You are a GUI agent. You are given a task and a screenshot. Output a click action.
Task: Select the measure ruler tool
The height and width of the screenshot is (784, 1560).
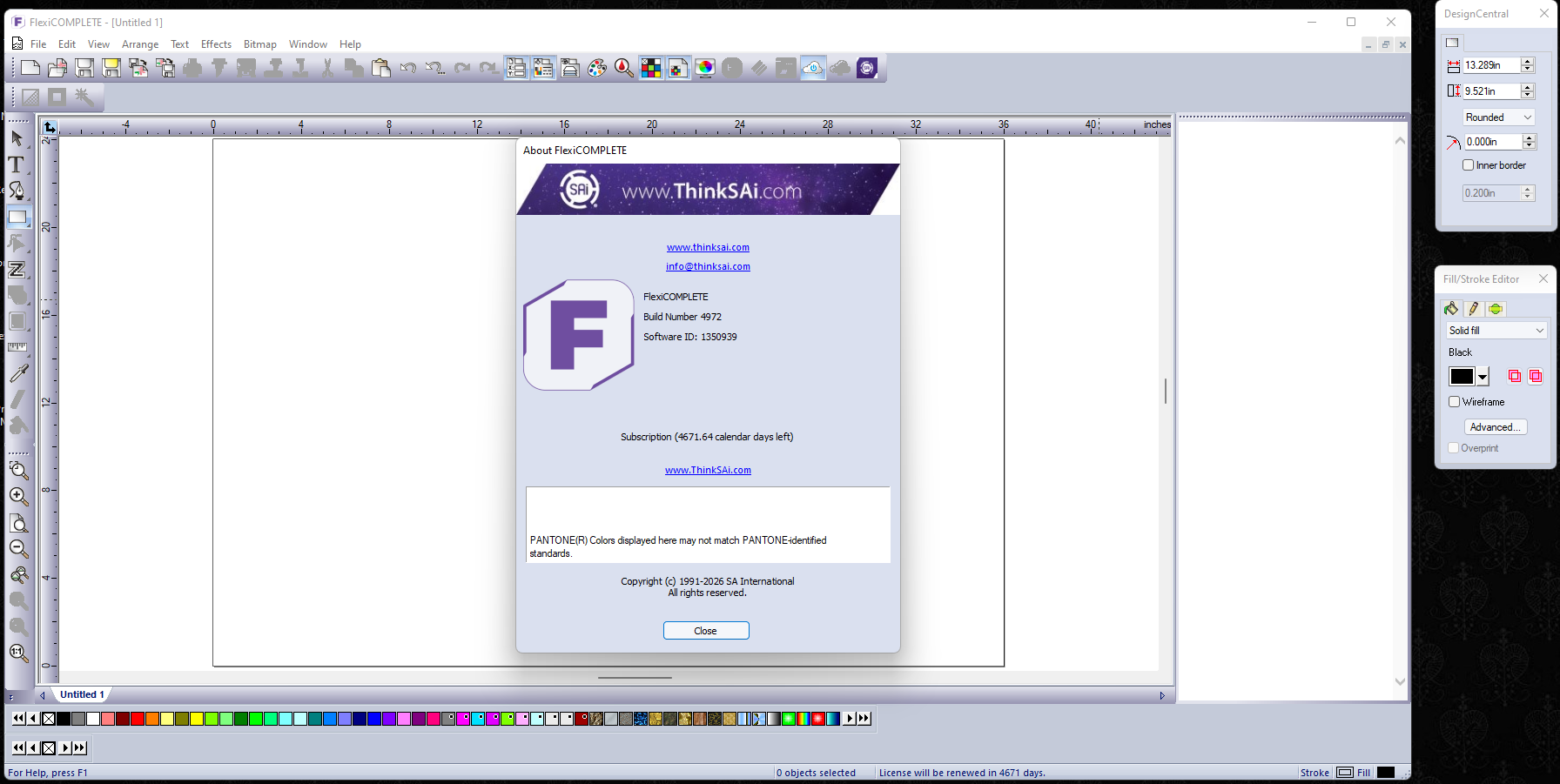17,347
